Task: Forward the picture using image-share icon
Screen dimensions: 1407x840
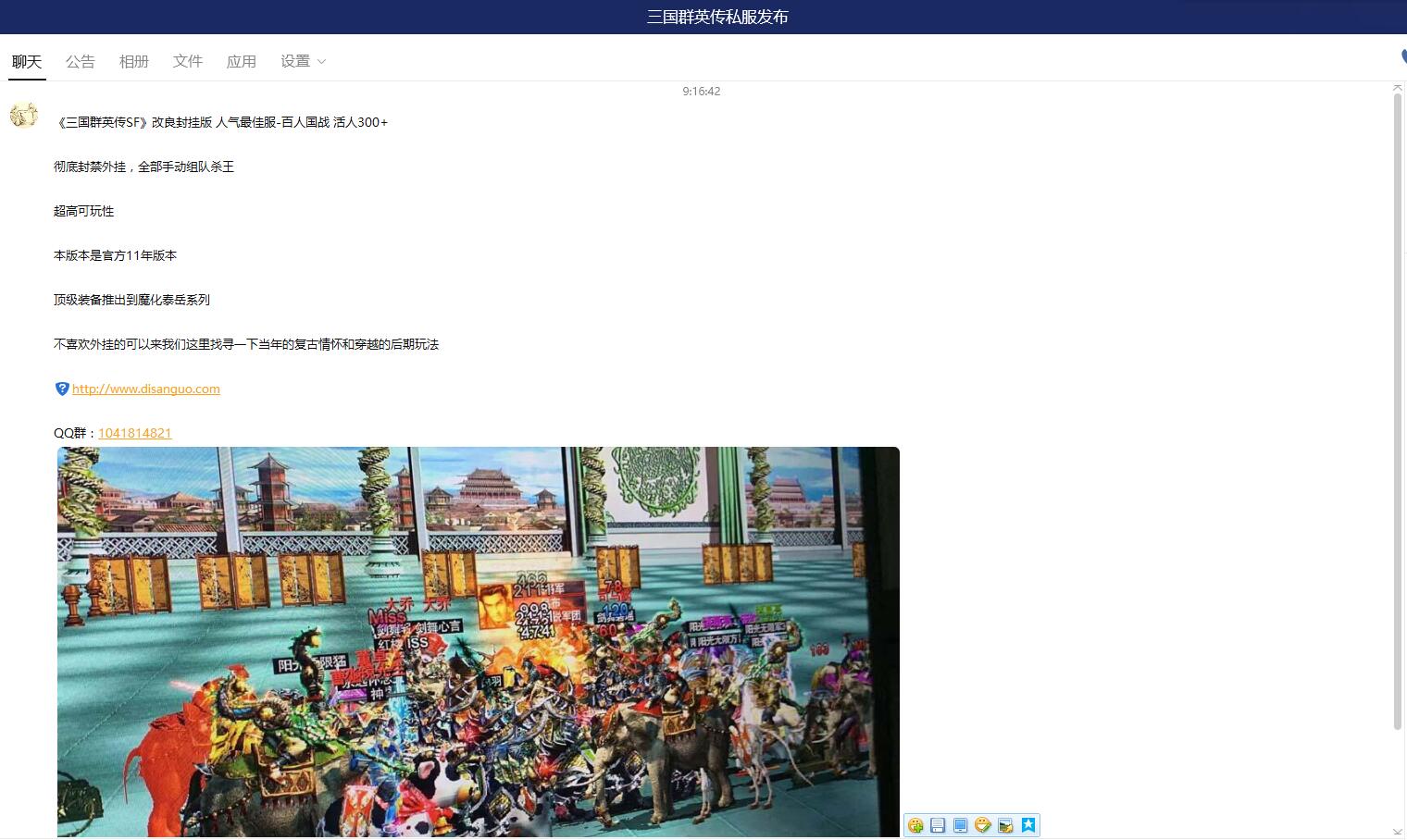Action: 1005,825
